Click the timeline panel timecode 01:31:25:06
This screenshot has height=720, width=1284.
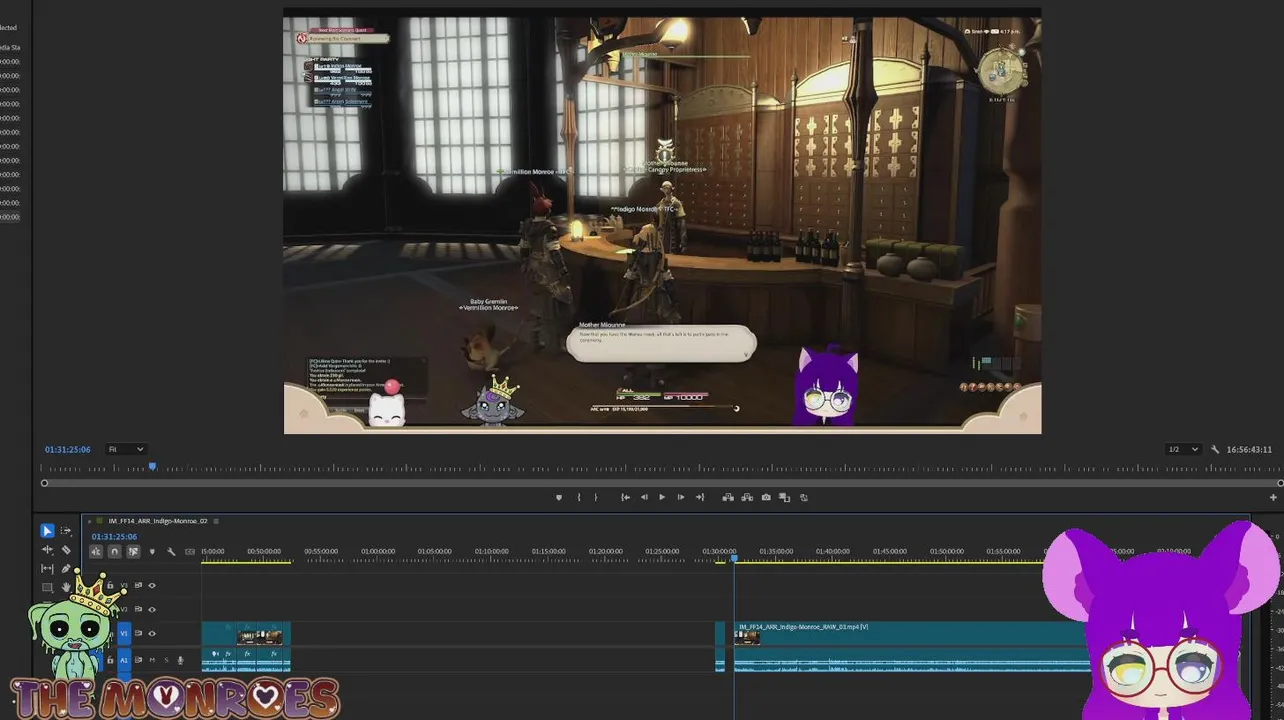coord(114,536)
